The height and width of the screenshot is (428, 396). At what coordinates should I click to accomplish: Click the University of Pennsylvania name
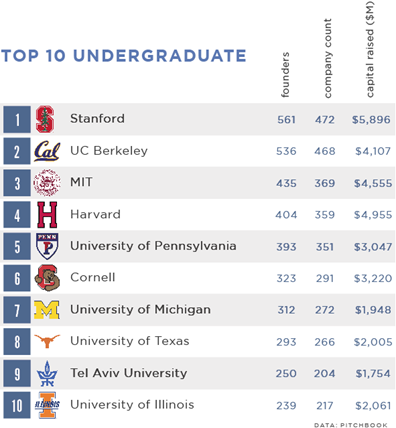pyautogui.click(x=153, y=246)
